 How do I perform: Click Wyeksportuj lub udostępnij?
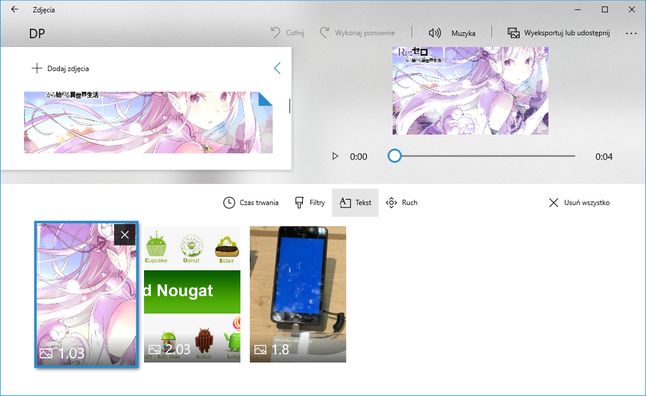tap(559, 33)
